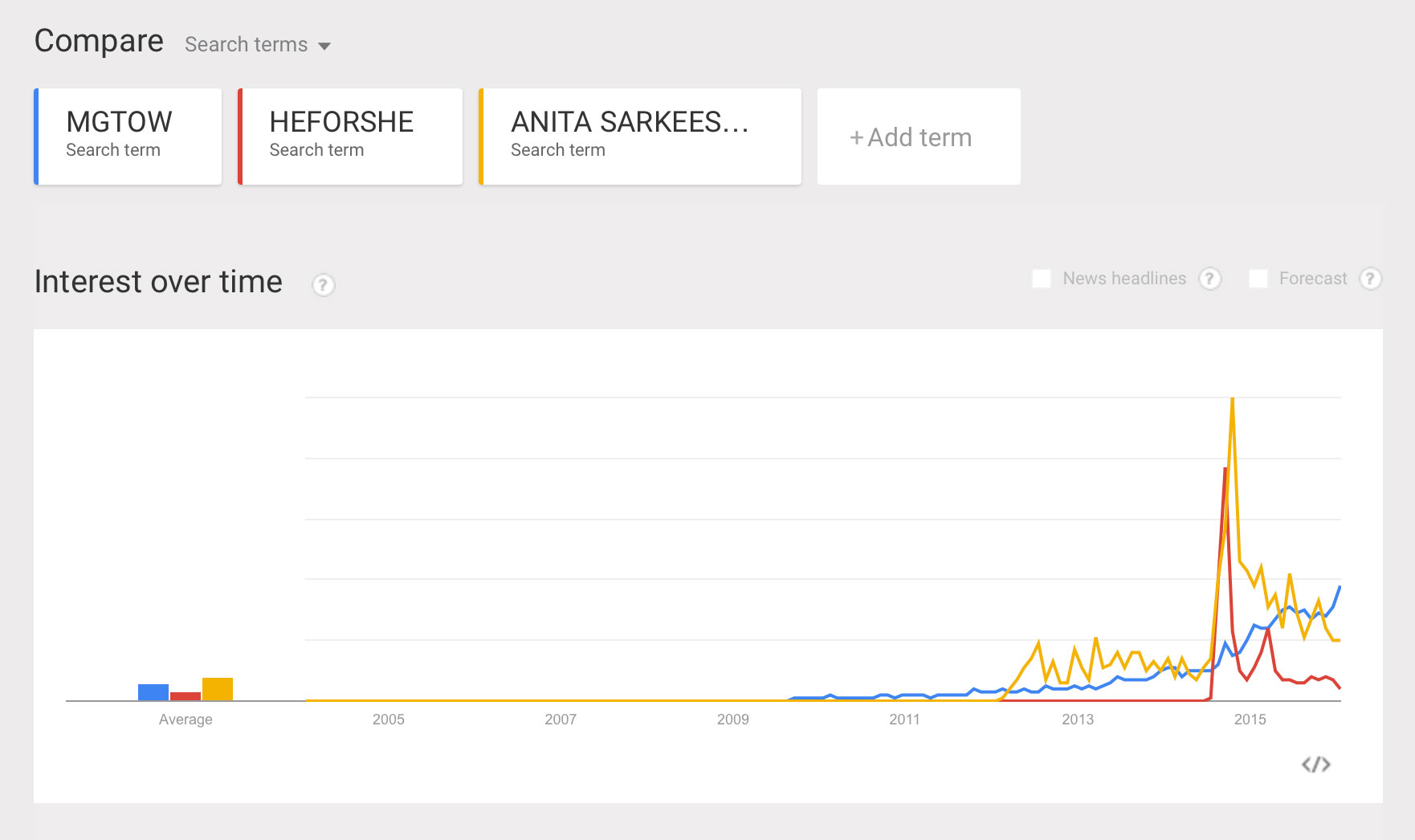Click the Compare heading

pyautogui.click(x=99, y=41)
